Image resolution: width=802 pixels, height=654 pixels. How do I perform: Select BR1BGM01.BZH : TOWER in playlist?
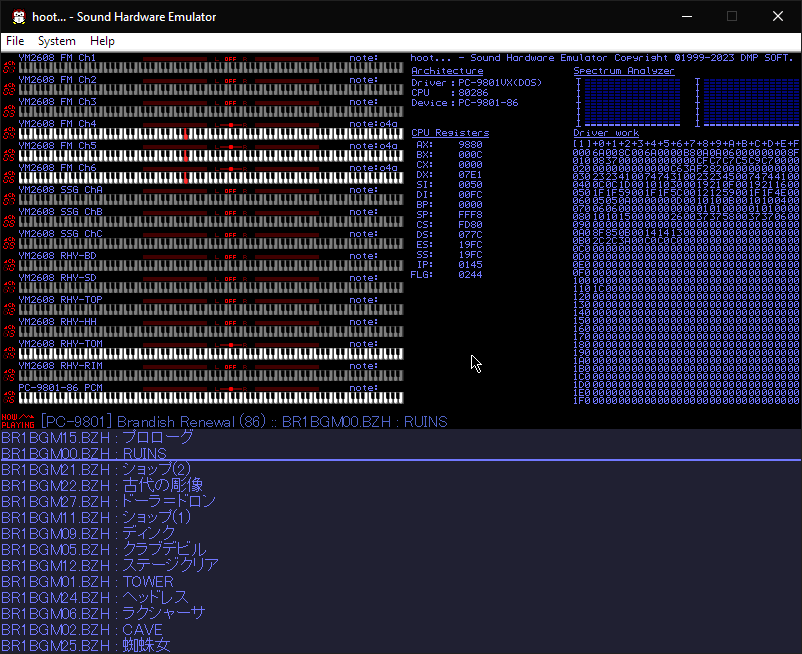pos(87,581)
